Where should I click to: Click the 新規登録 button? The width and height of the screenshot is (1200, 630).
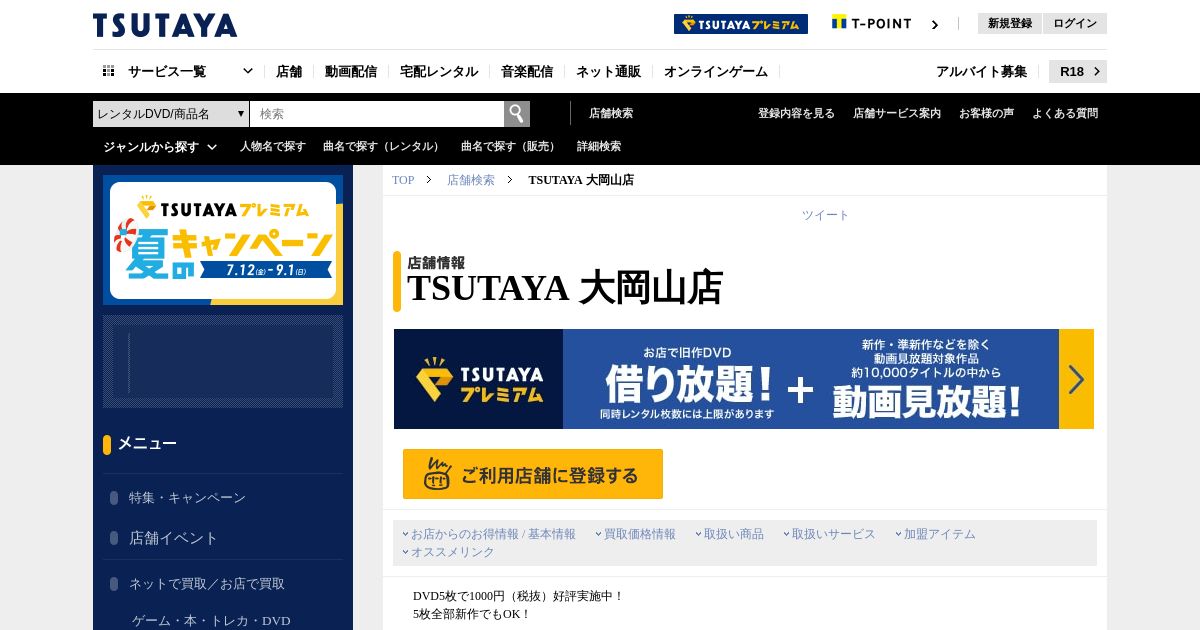click(1010, 23)
